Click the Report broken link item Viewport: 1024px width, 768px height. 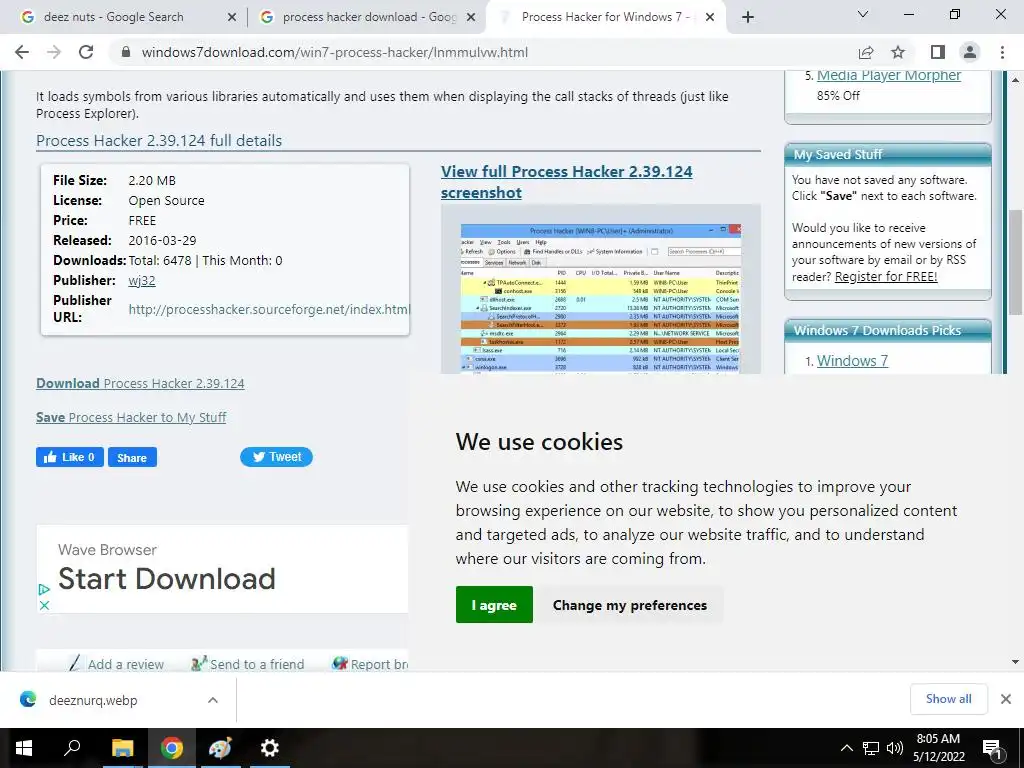(x=370, y=664)
